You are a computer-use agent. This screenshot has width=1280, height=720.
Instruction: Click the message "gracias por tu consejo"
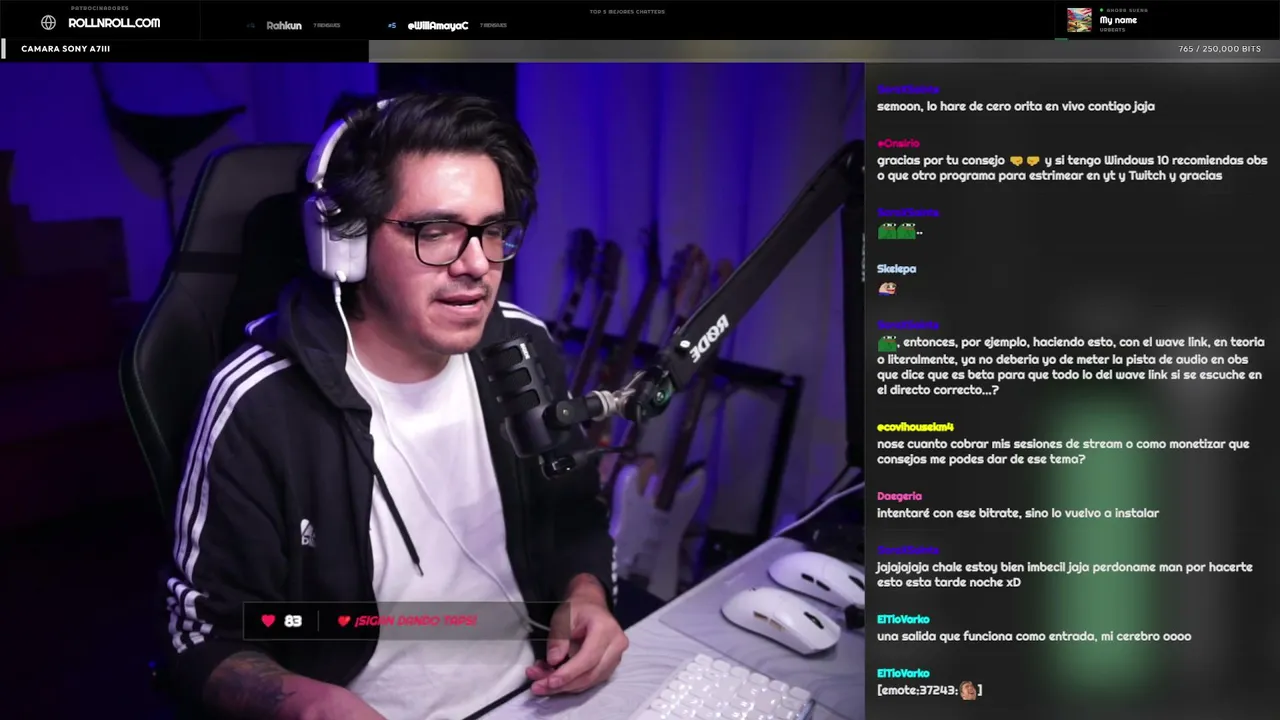click(1072, 168)
